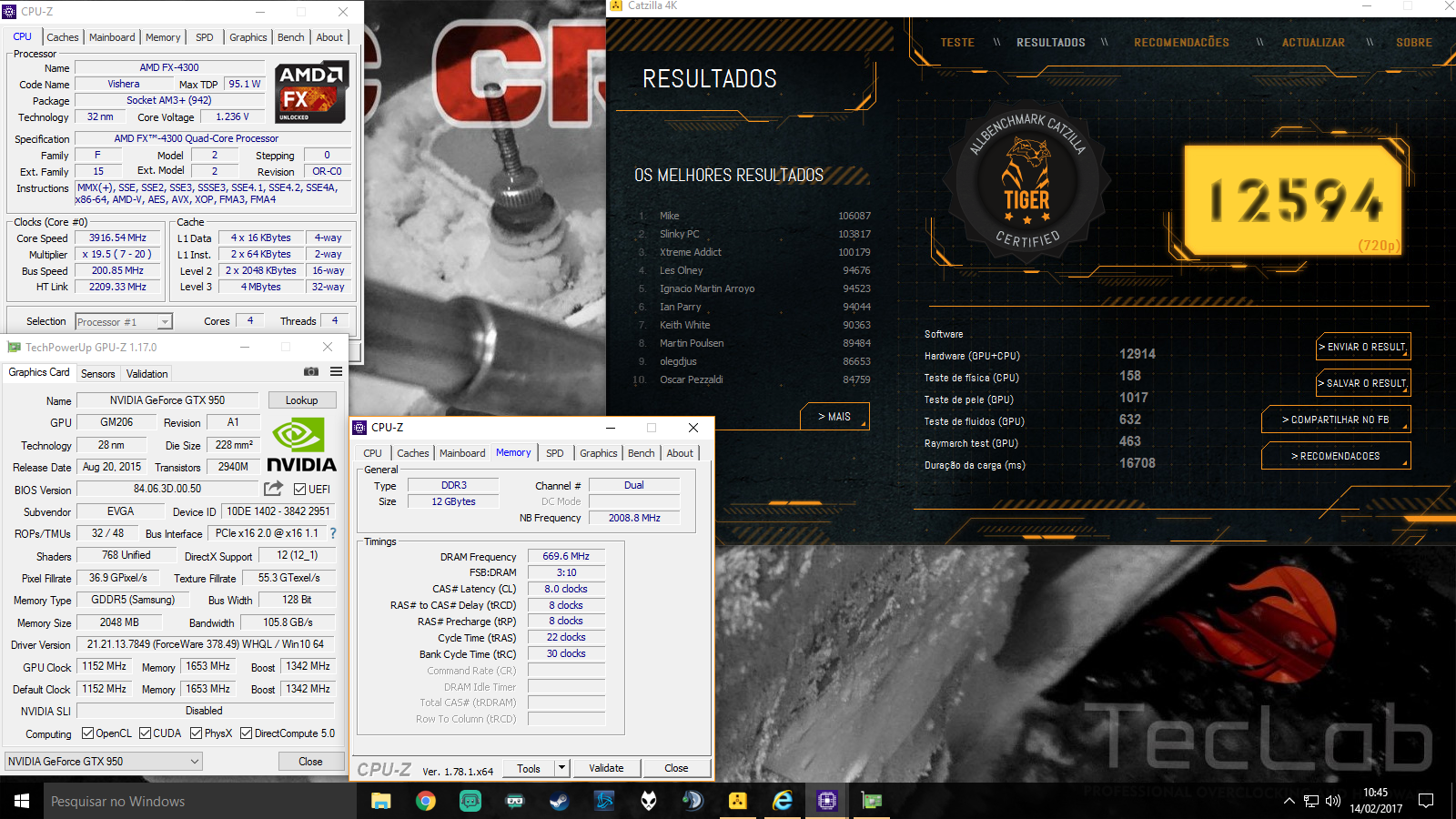
Task: Expand the CPU-Z Tools dropdown arrow
Action: click(561, 768)
